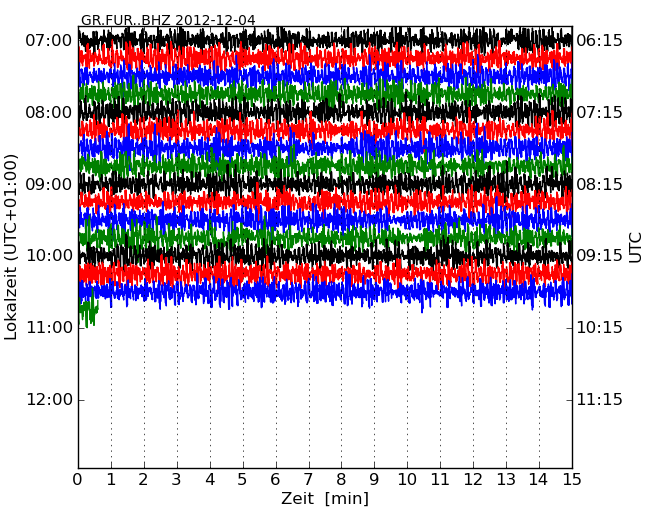Click the 08:15 UTC label

pos(599,184)
